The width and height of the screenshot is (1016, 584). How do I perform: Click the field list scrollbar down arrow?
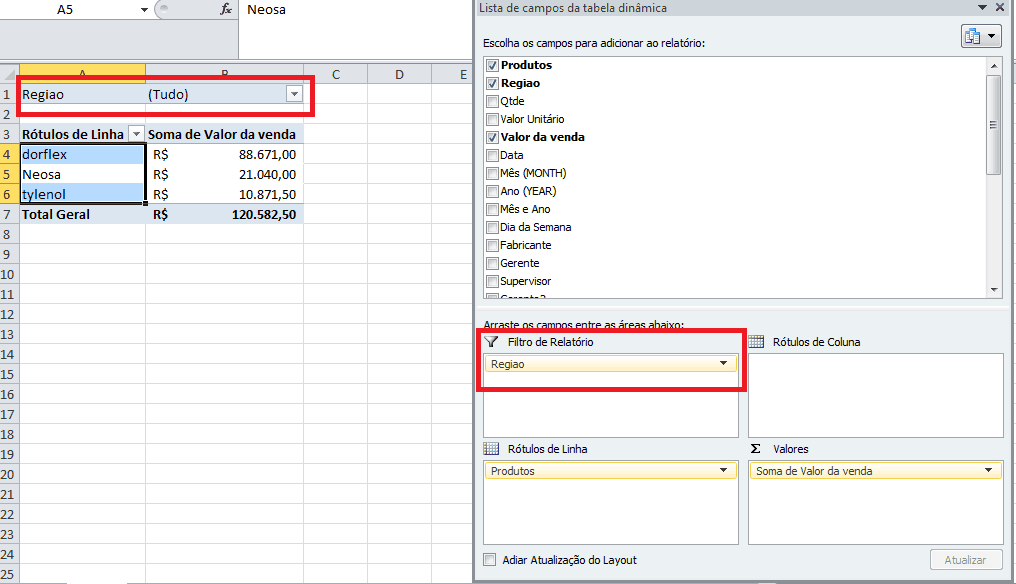[x=994, y=290]
